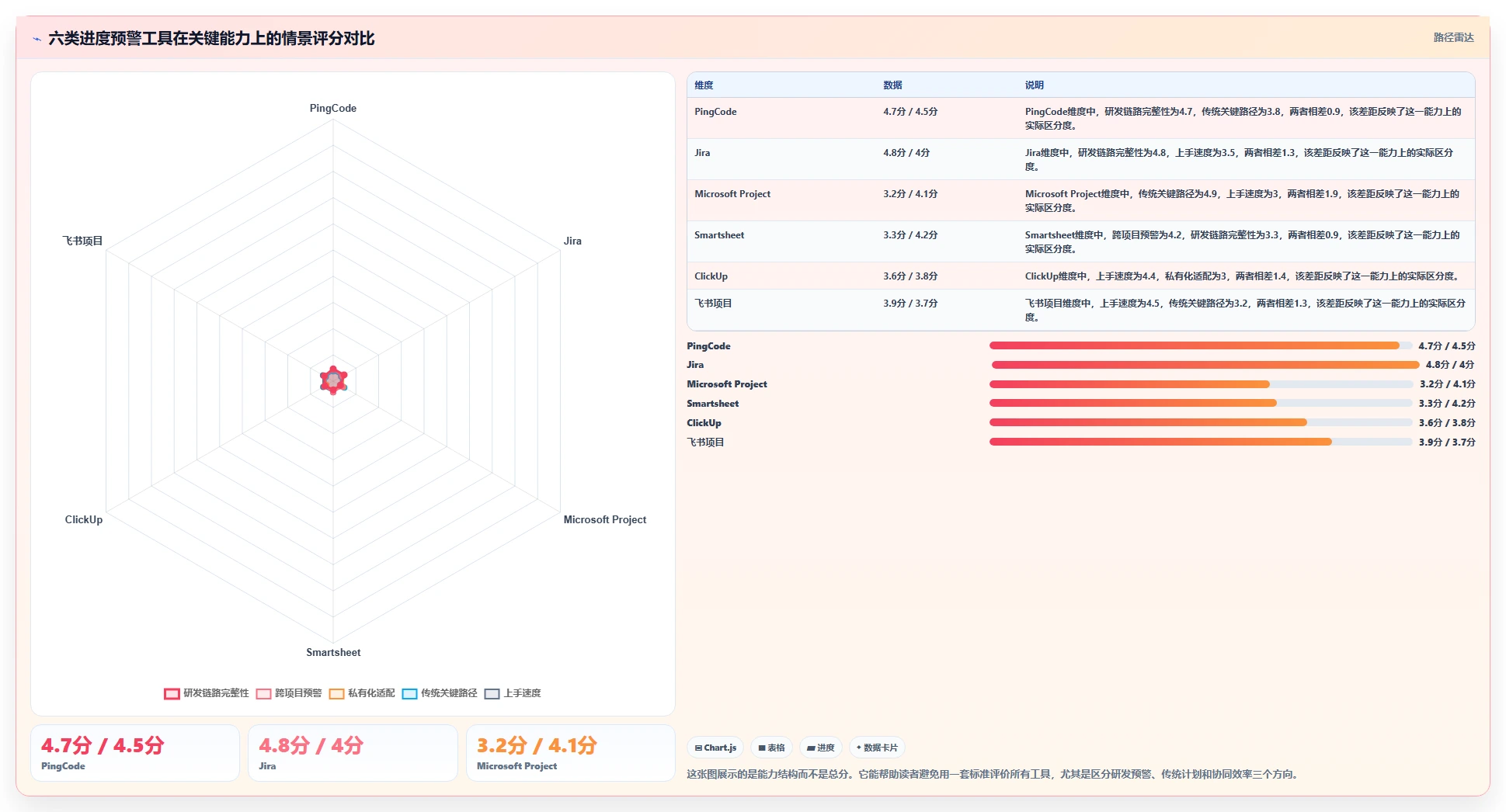Click the Microsoft Project radar axis label
Screen dimensions: 1506x812
click(x=604, y=520)
